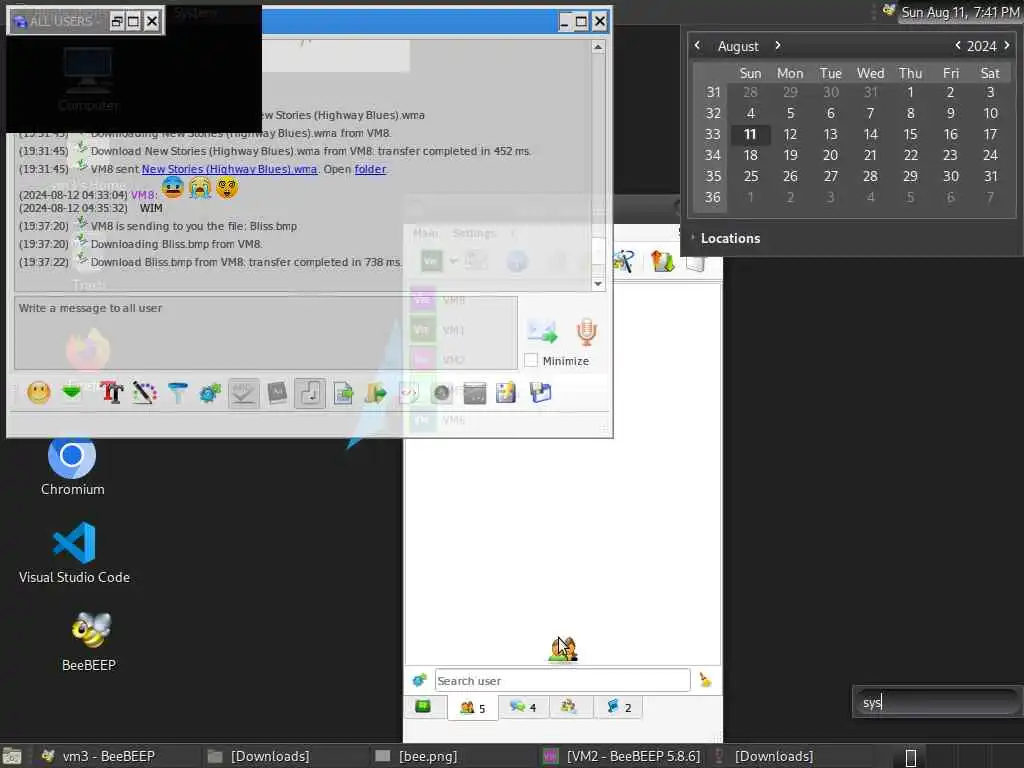Open the emoticon picker smiley icon
This screenshot has width=1024, height=768.
point(39,392)
